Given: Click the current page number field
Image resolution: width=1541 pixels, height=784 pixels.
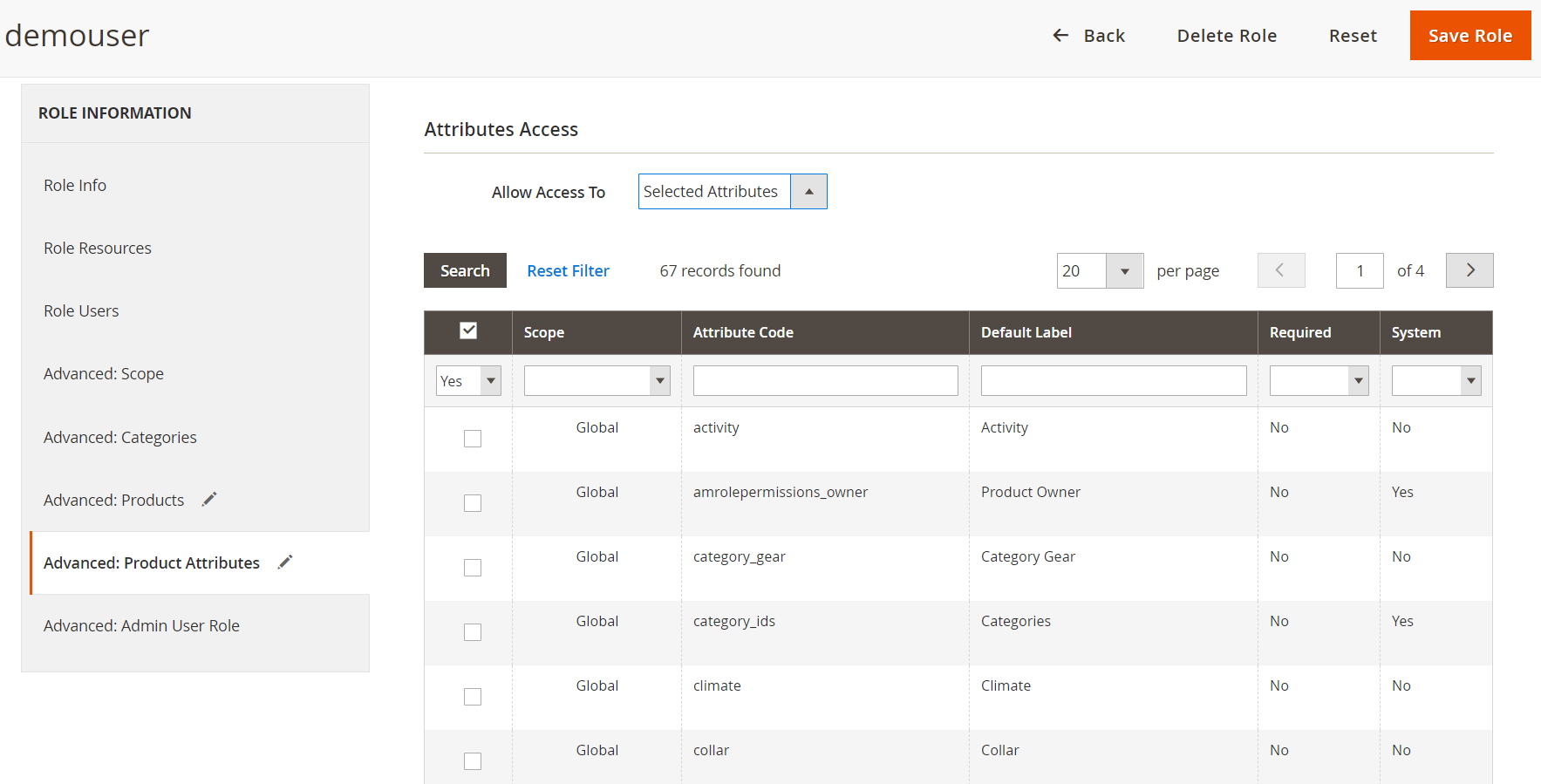Looking at the screenshot, I should click(x=1360, y=270).
